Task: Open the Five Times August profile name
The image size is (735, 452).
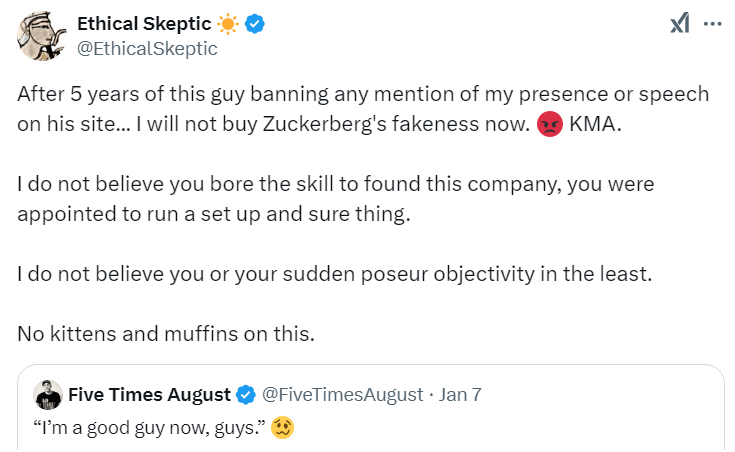Action: 149,395
